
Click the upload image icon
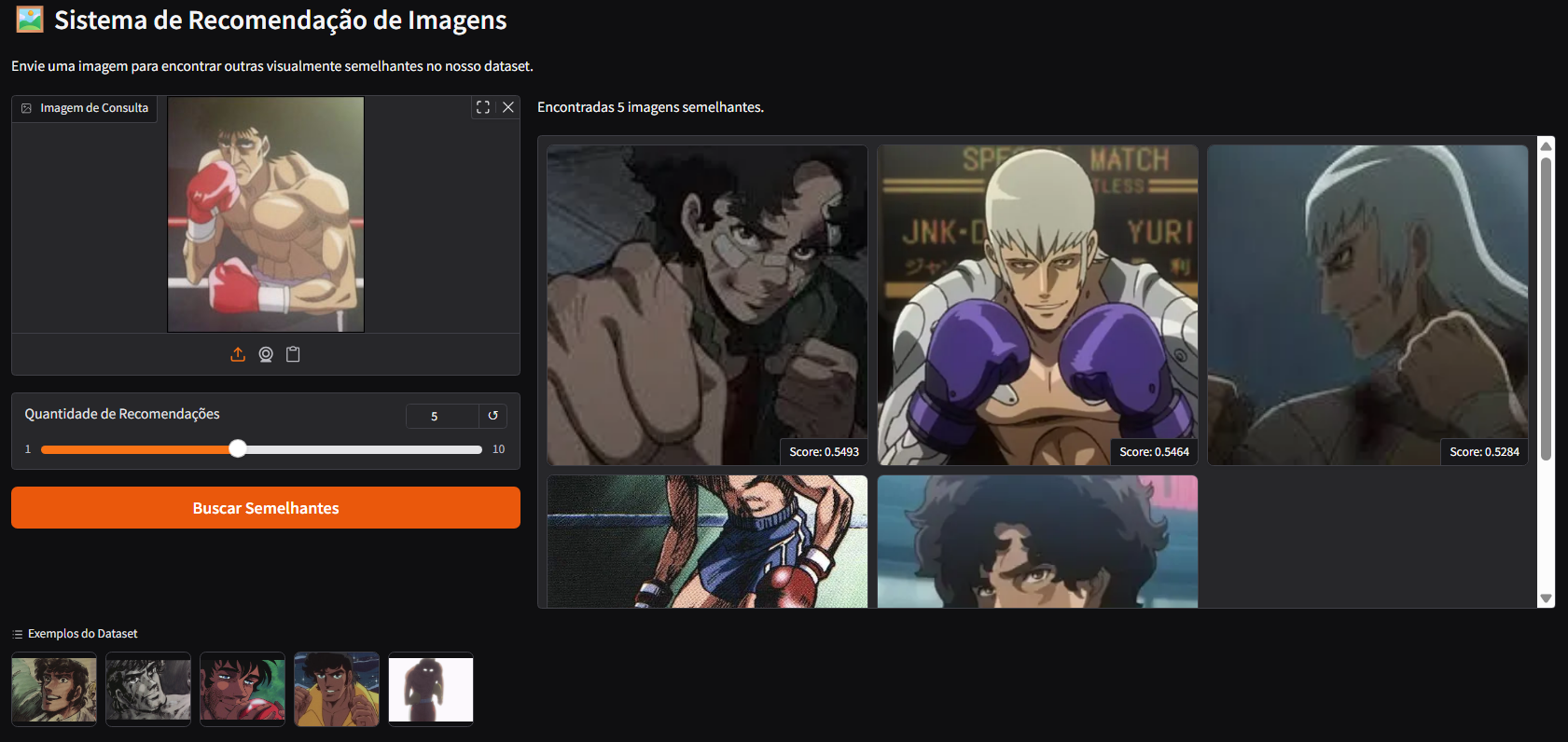238,354
